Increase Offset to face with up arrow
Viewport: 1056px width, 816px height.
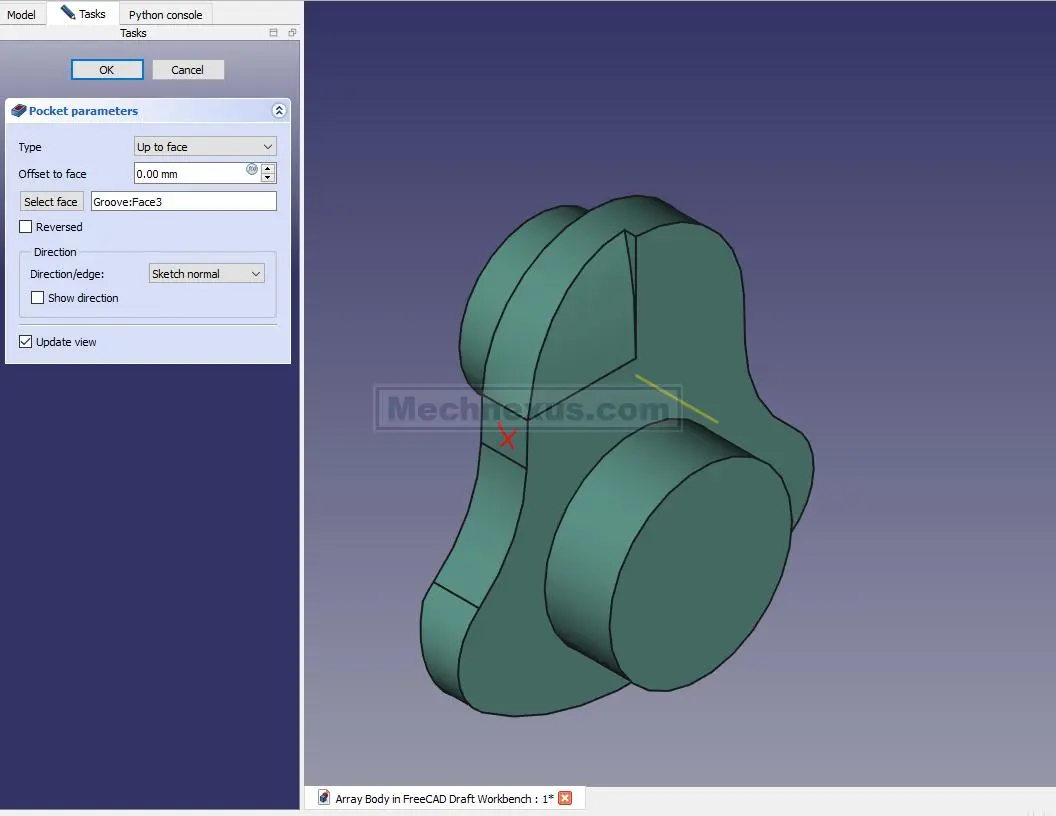(x=268, y=168)
